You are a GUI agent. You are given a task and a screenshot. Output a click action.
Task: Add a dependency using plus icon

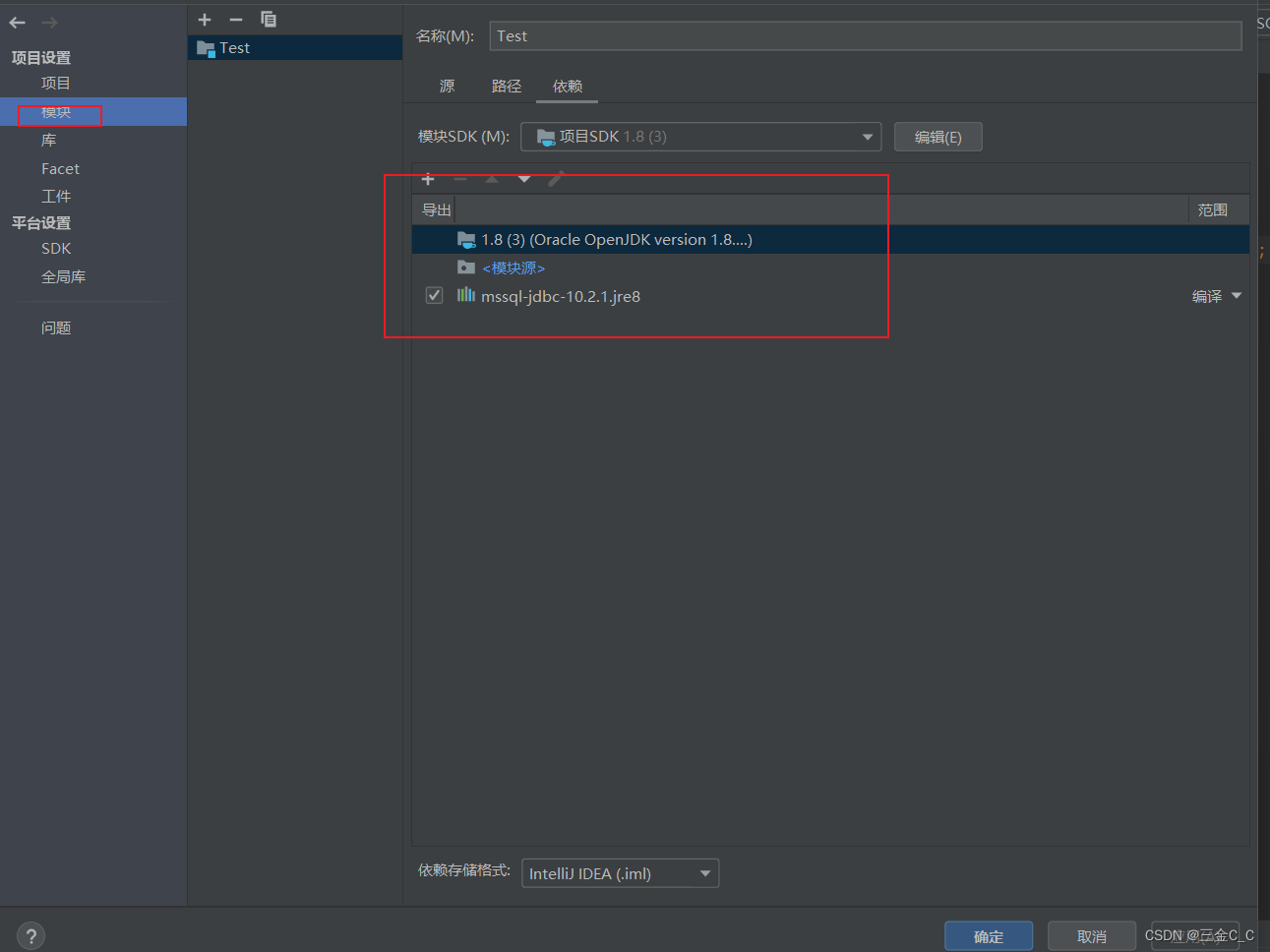coord(428,179)
